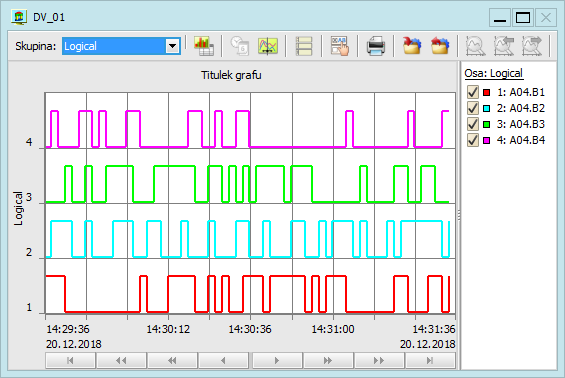Click the panel splitter handle beside the legend
Screen dimensions: 565x378
pyautogui.click(x=459, y=215)
